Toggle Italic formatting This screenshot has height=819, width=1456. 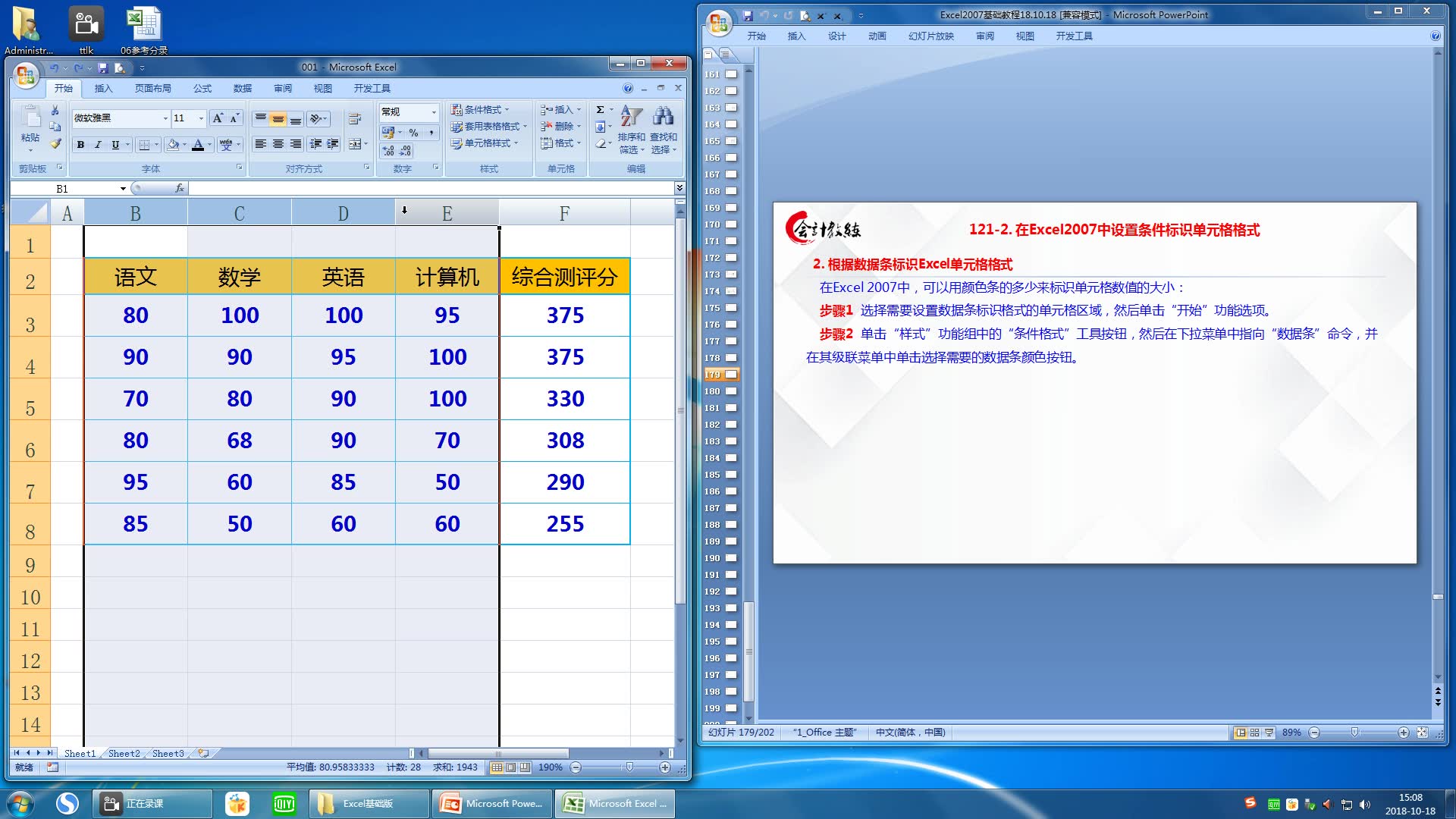pos(98,145)
